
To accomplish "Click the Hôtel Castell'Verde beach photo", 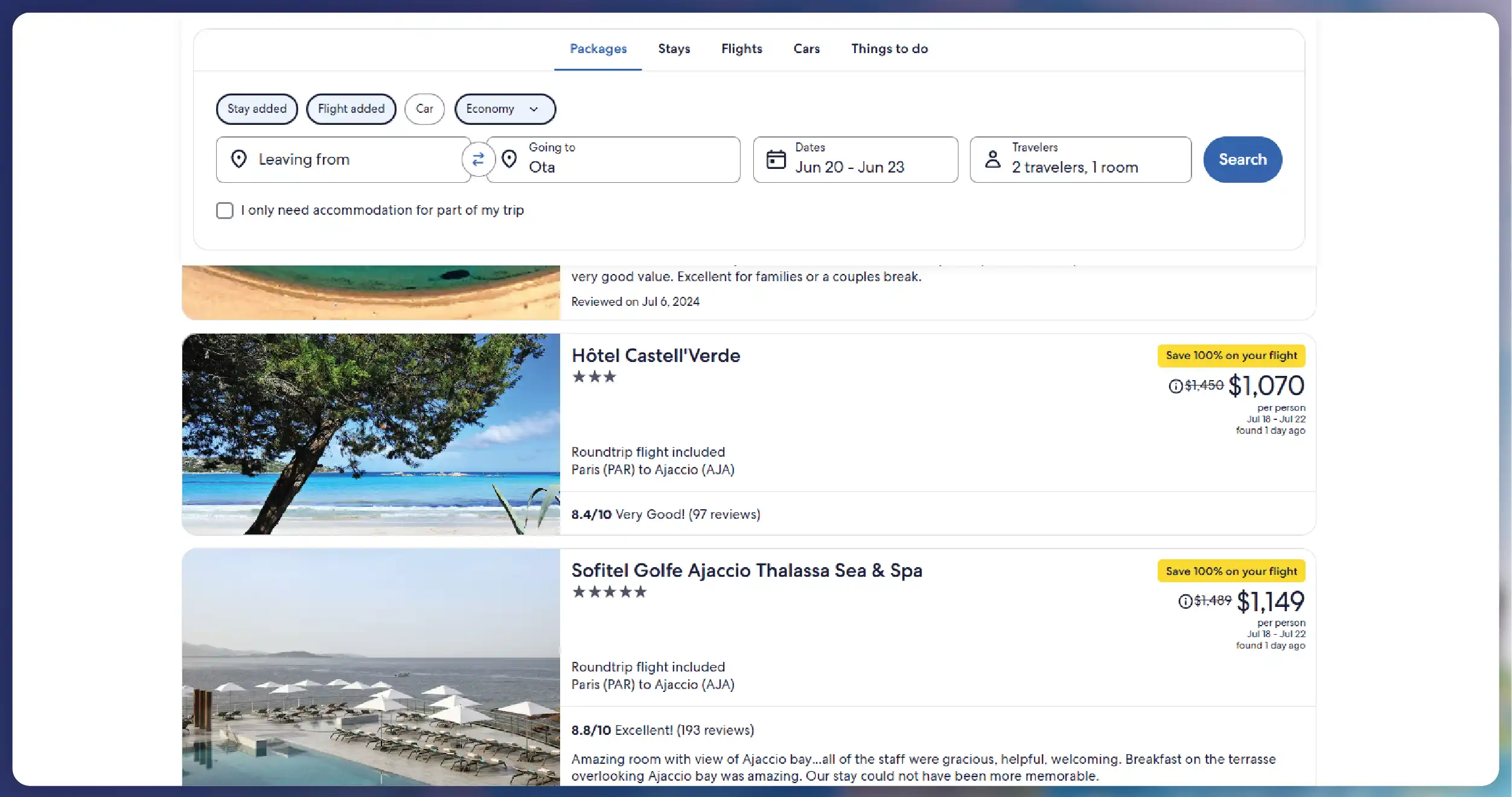I will [x=371, y=434].
